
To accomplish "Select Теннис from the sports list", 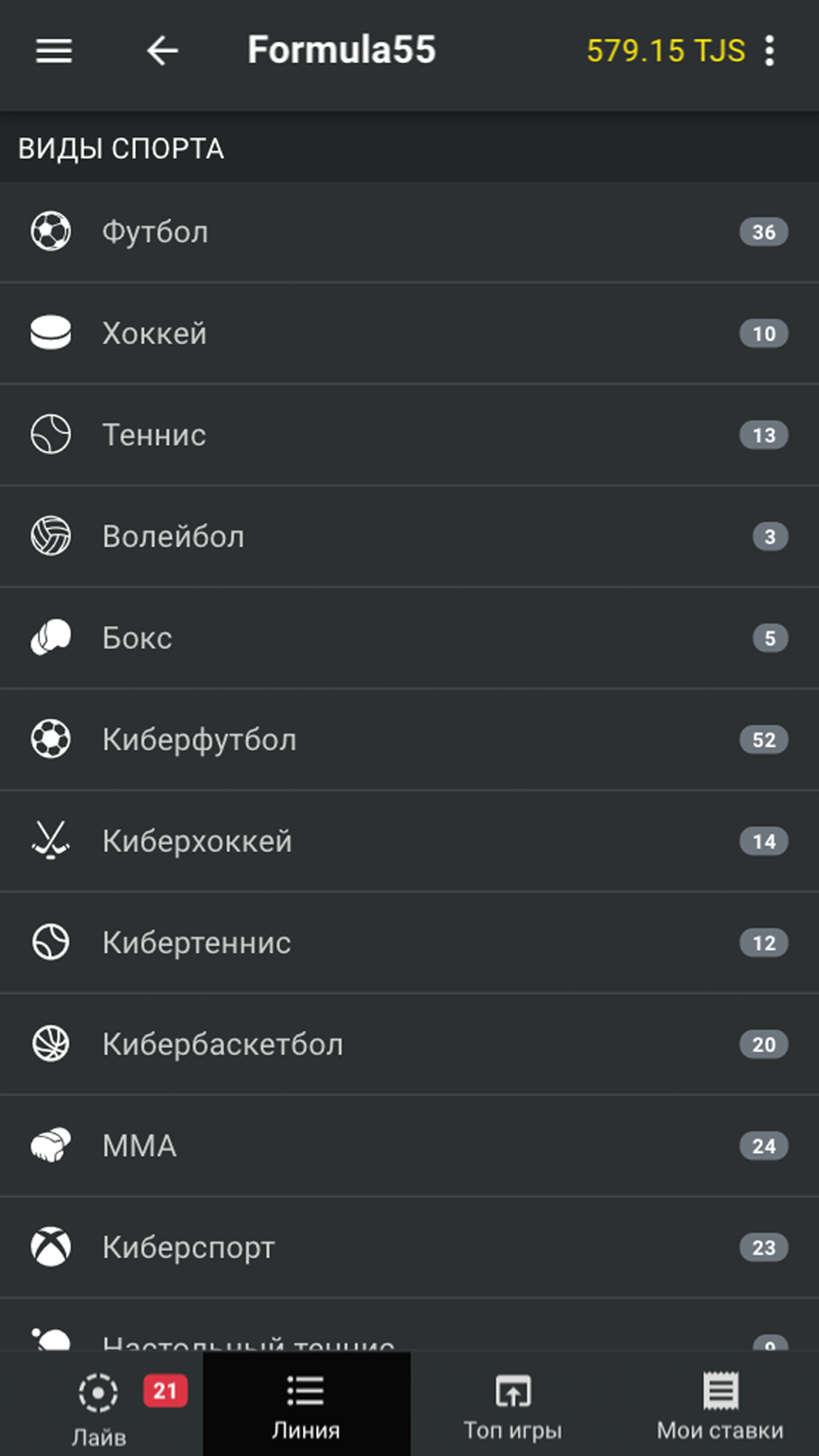I will click(154, 435).
